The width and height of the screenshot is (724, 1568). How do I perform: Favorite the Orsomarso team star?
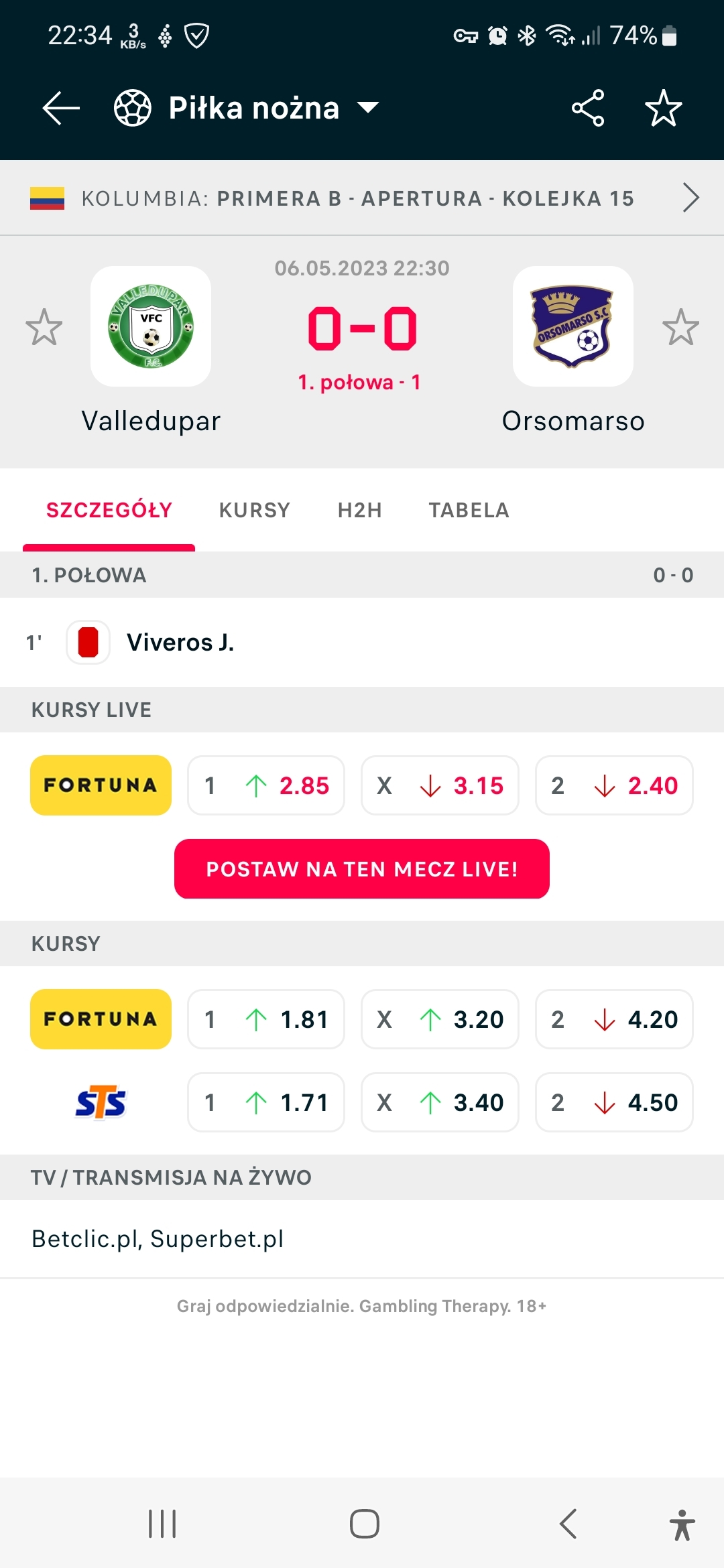tap(680, 327)
